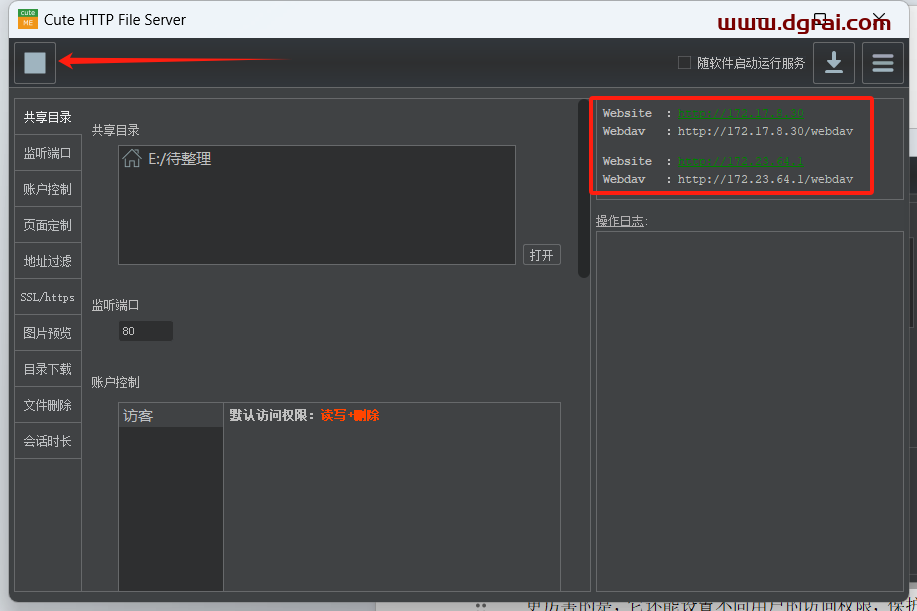Open the SSL/https tab
Screen dimensions: 917x611
tap(47, 297)
